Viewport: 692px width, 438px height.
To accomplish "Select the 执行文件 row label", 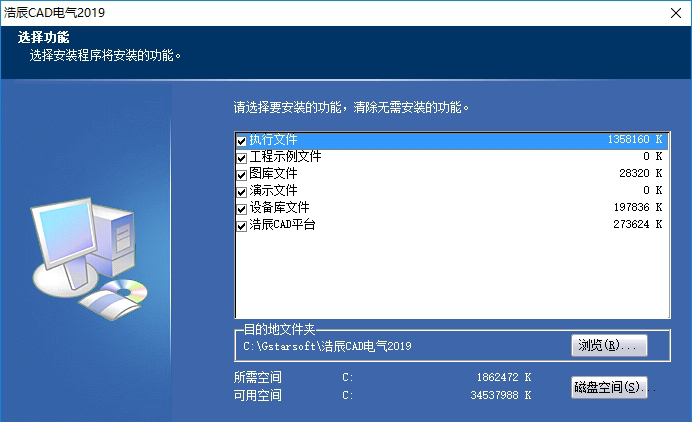I will coord(273,140).
